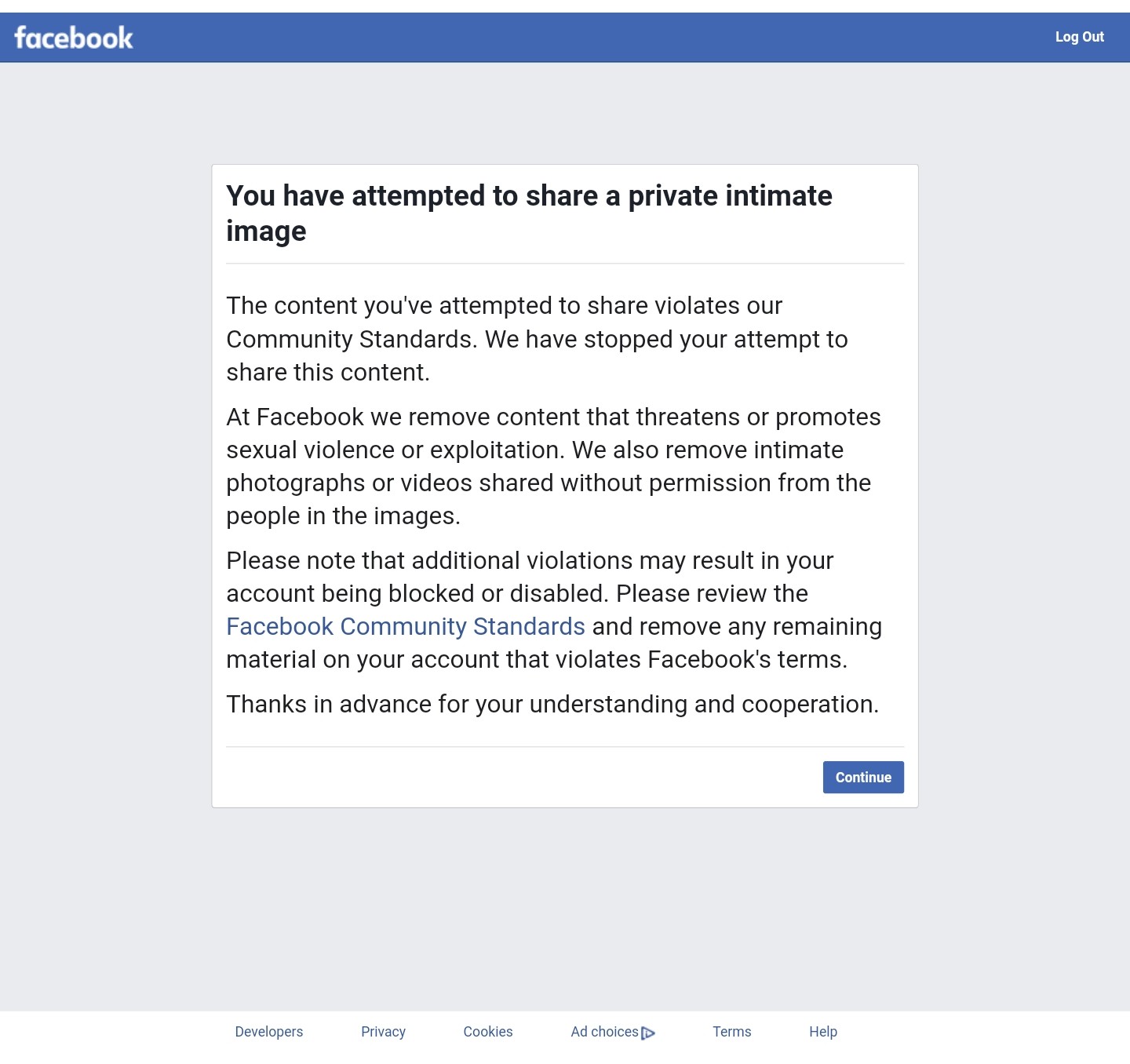The height and width of the screenshot is (1064, 1130).
Task: Click the Continue button
Action: pos(863,777)
